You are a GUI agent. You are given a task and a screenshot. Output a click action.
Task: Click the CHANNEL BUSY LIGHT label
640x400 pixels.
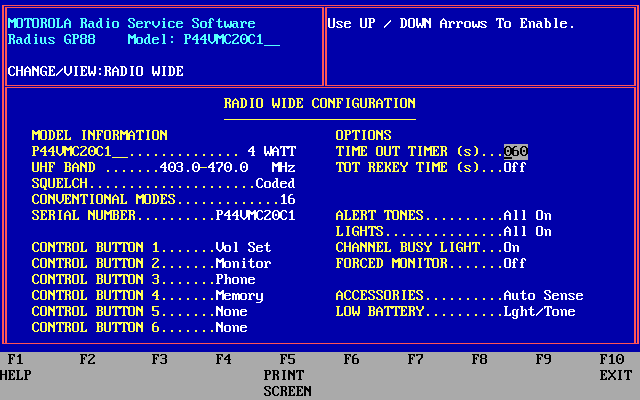(x=407, y=247)
